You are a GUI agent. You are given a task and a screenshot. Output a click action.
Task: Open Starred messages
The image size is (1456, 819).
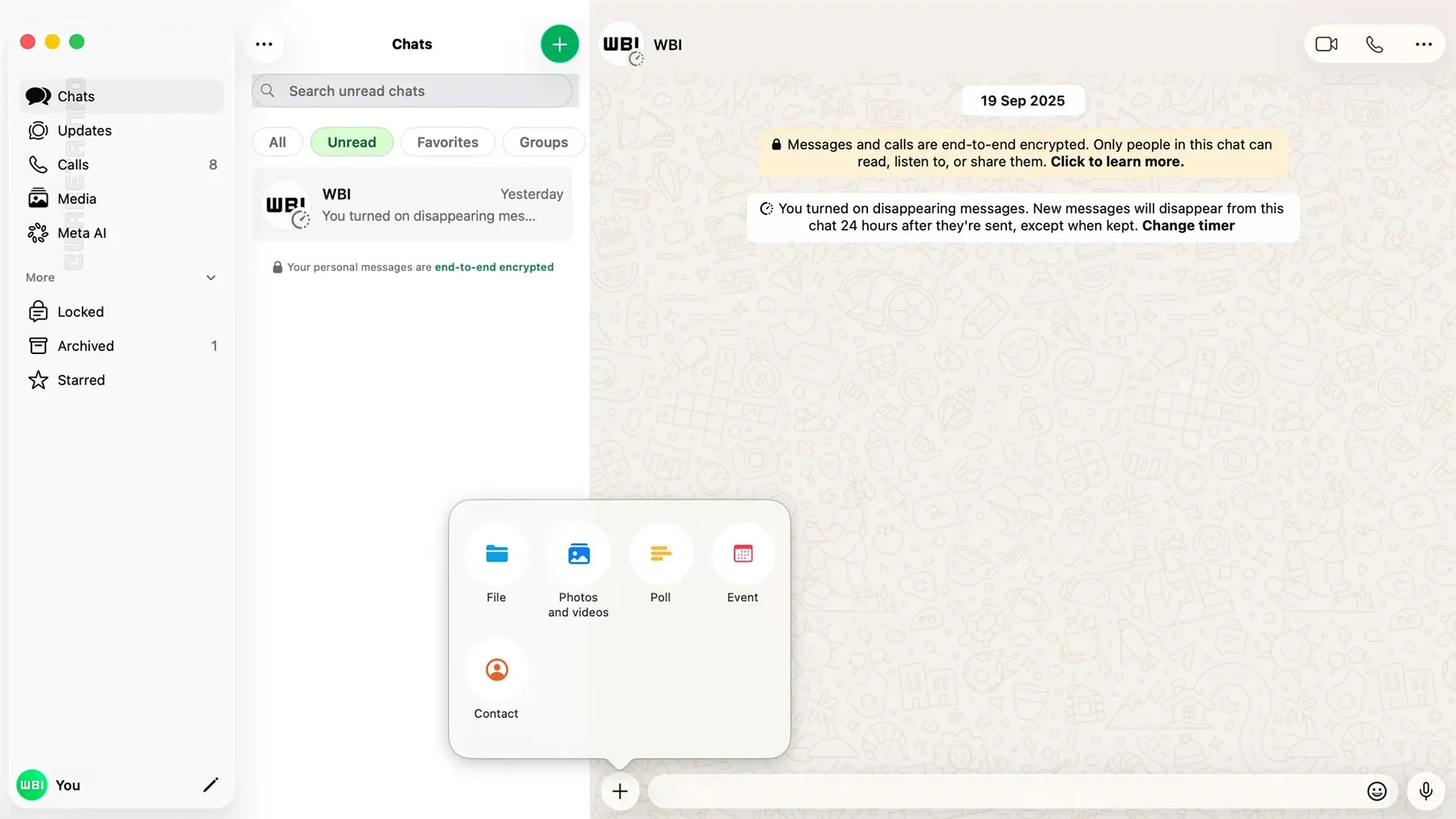pos(121,380)
